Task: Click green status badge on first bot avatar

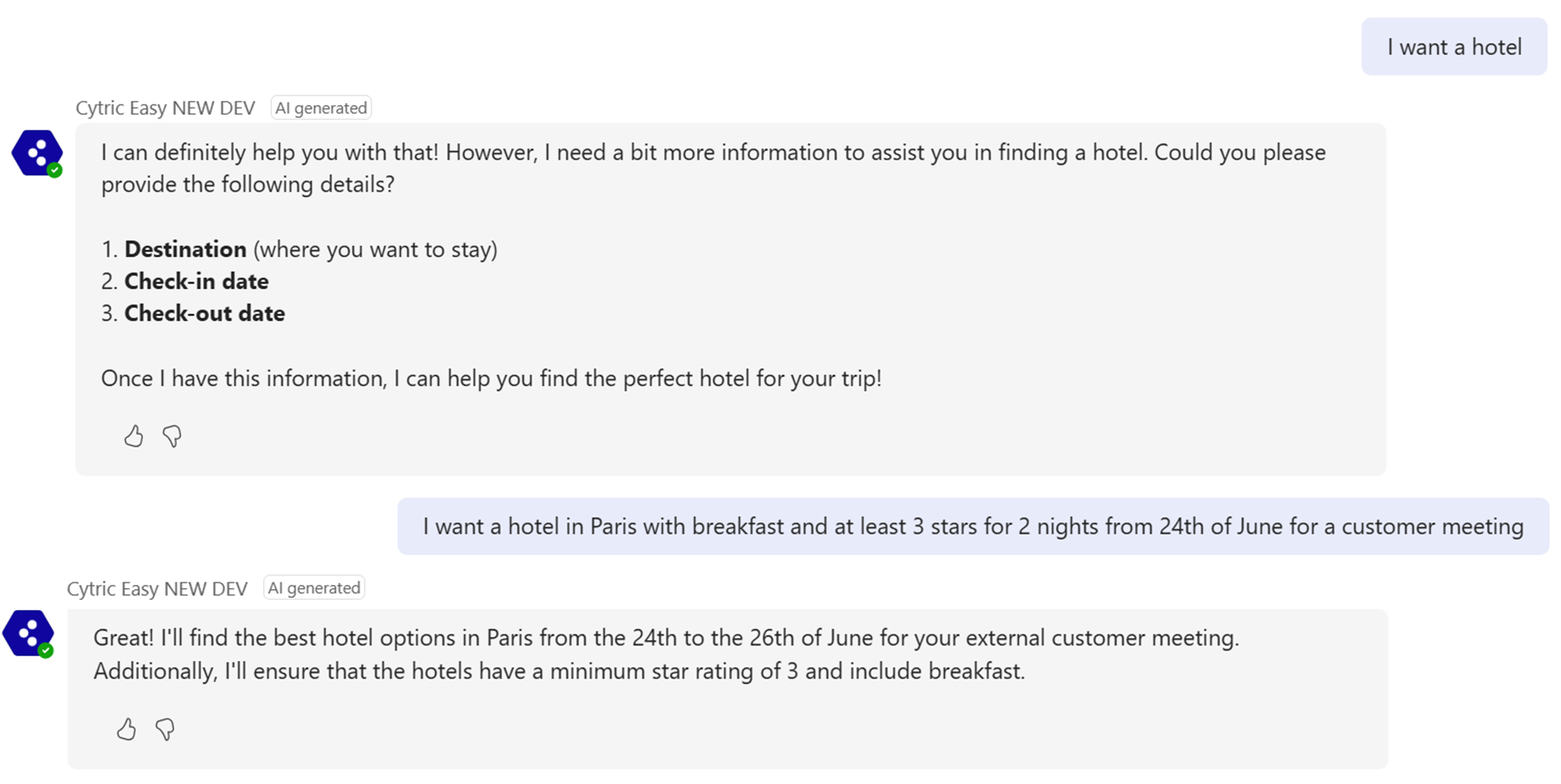Action: click(x=55, y=170)
